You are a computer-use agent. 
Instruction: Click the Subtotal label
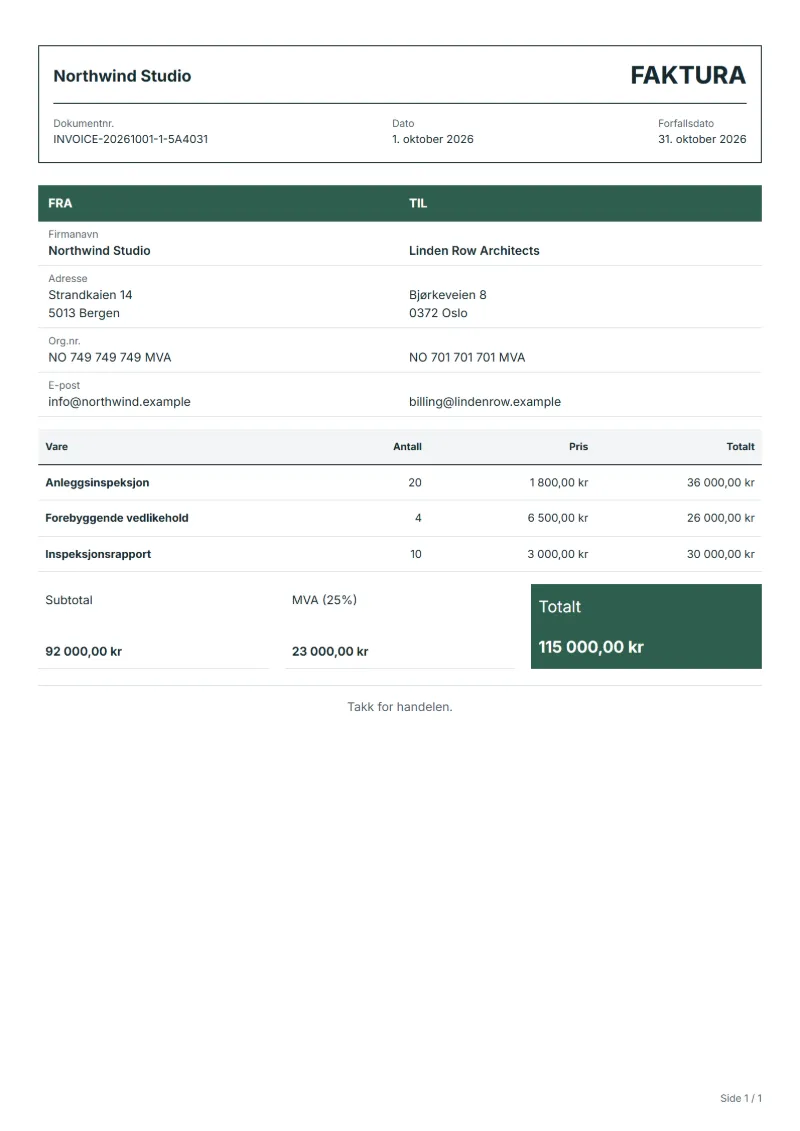pos(69,600)
